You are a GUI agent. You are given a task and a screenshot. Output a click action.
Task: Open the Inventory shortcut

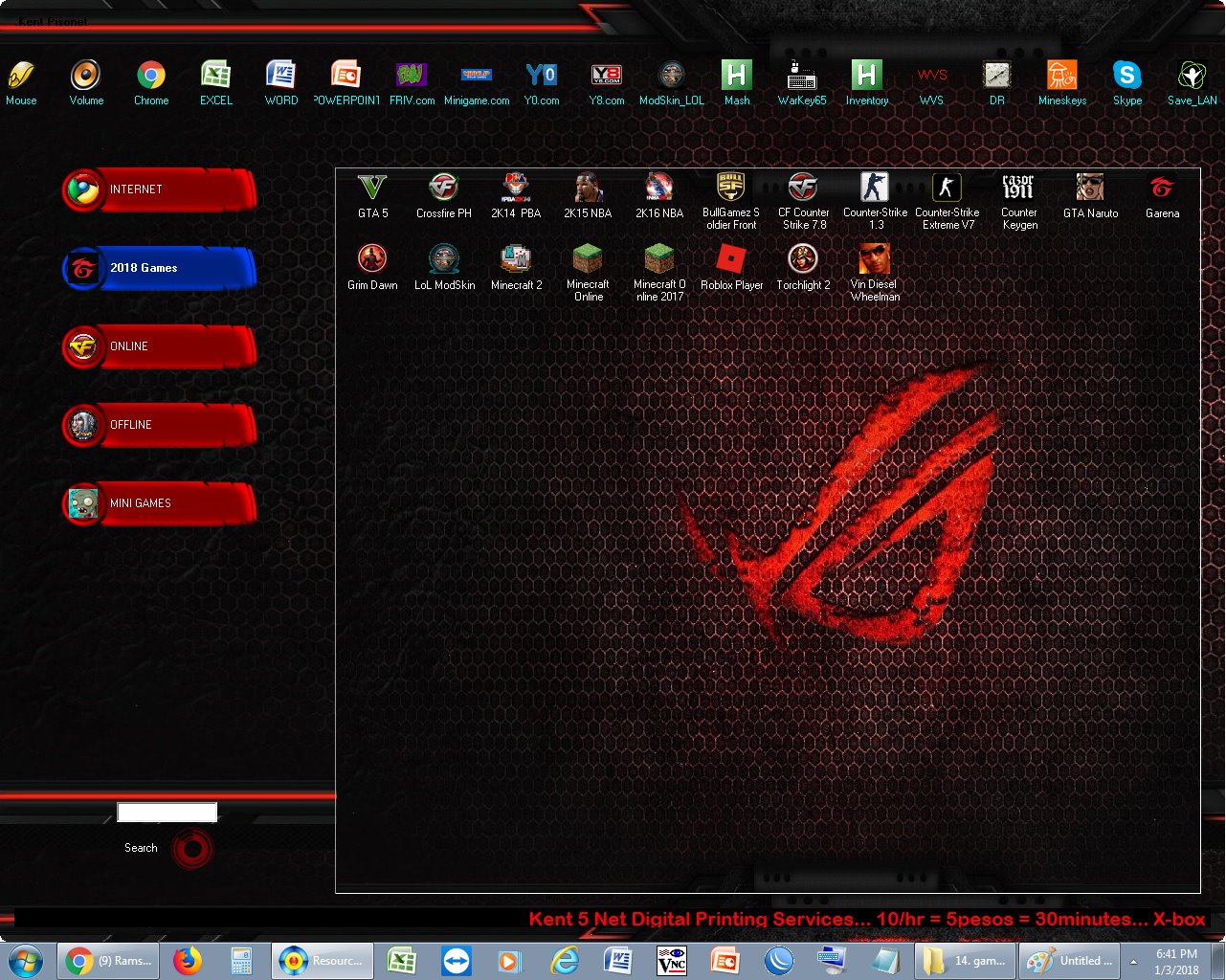click(x=867, y=82)
